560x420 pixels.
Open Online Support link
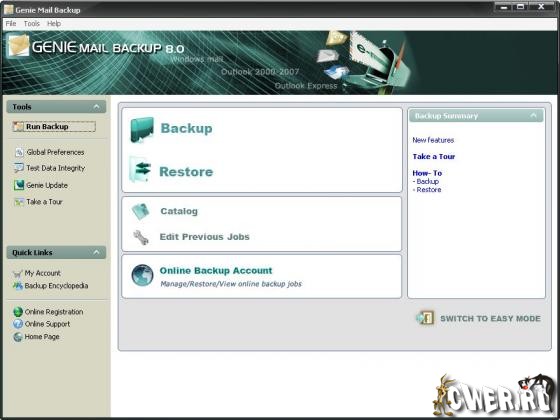click(47, 324)
